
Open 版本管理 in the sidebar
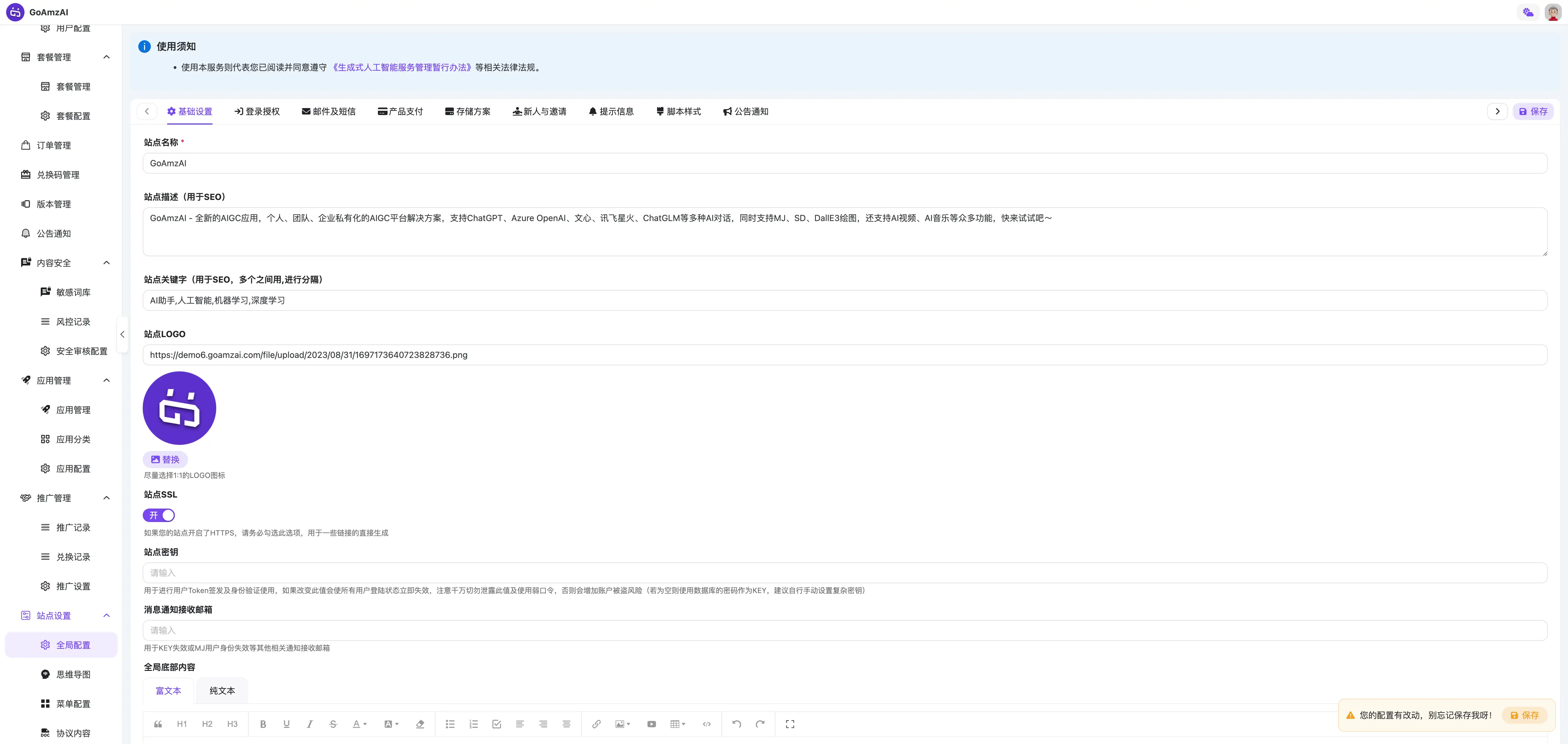click(x=61, y=204)
